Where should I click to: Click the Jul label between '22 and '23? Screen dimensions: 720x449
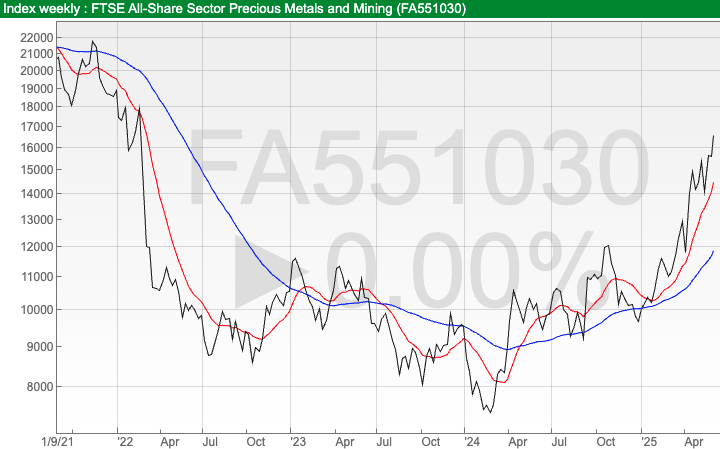(x=210, y=442)
